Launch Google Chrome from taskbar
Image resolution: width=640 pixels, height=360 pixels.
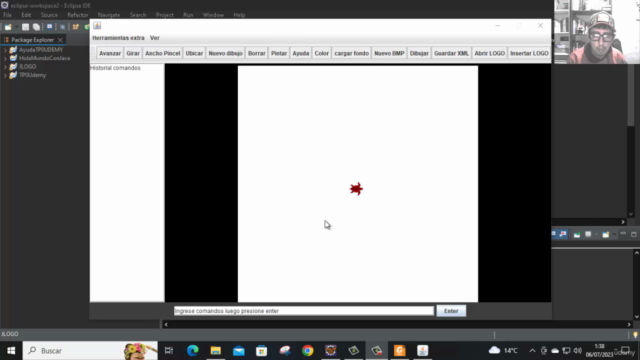point(308,351)
